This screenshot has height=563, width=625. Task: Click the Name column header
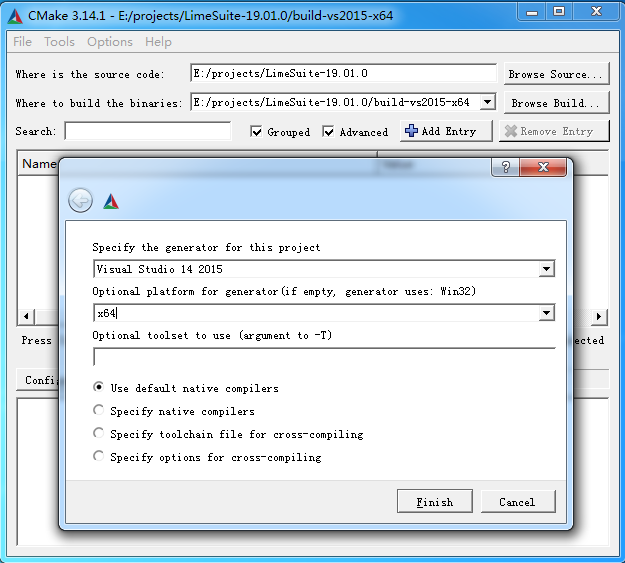pos(39,163)
